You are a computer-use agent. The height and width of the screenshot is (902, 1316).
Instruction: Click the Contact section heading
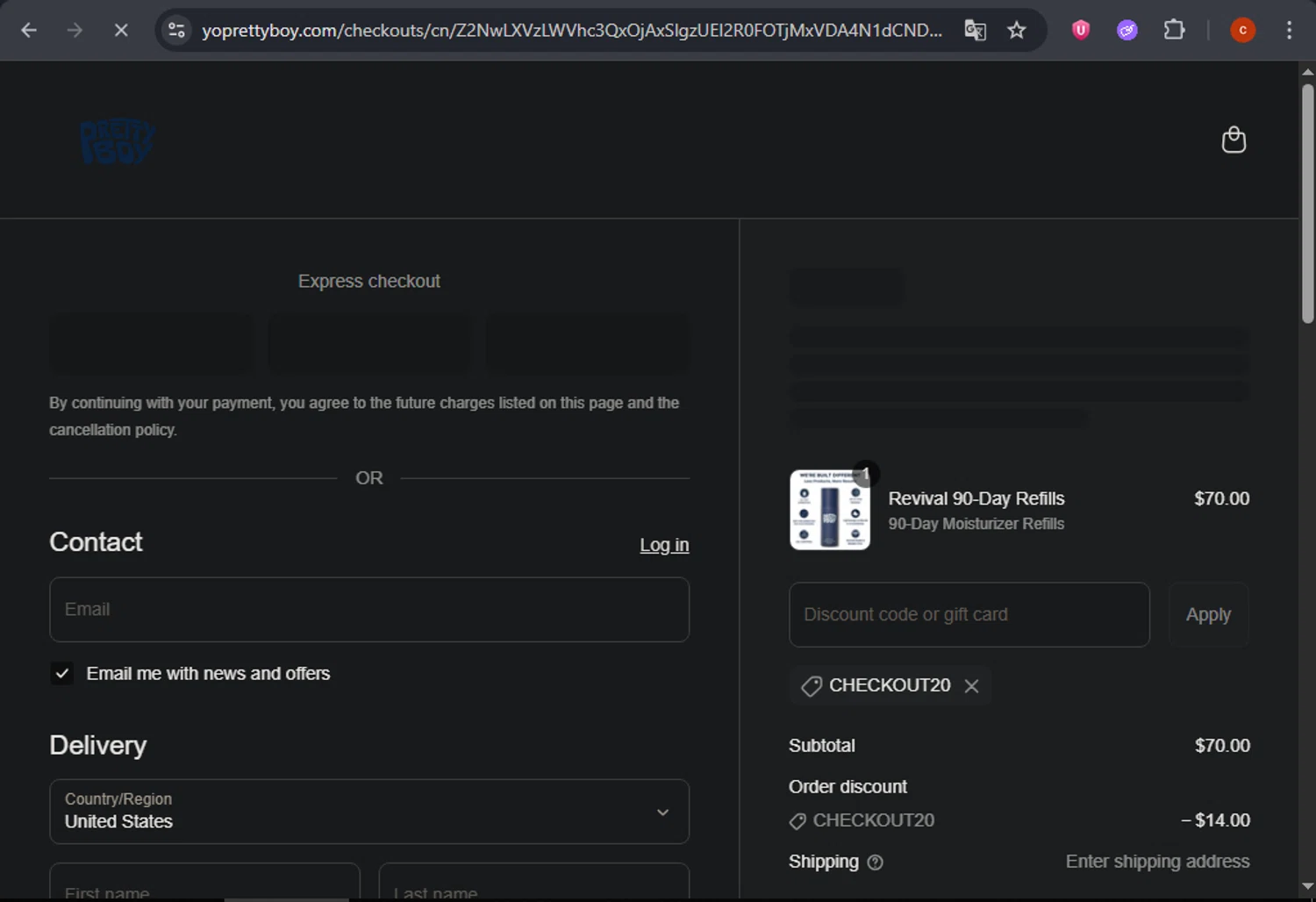[x=97, y=542]
